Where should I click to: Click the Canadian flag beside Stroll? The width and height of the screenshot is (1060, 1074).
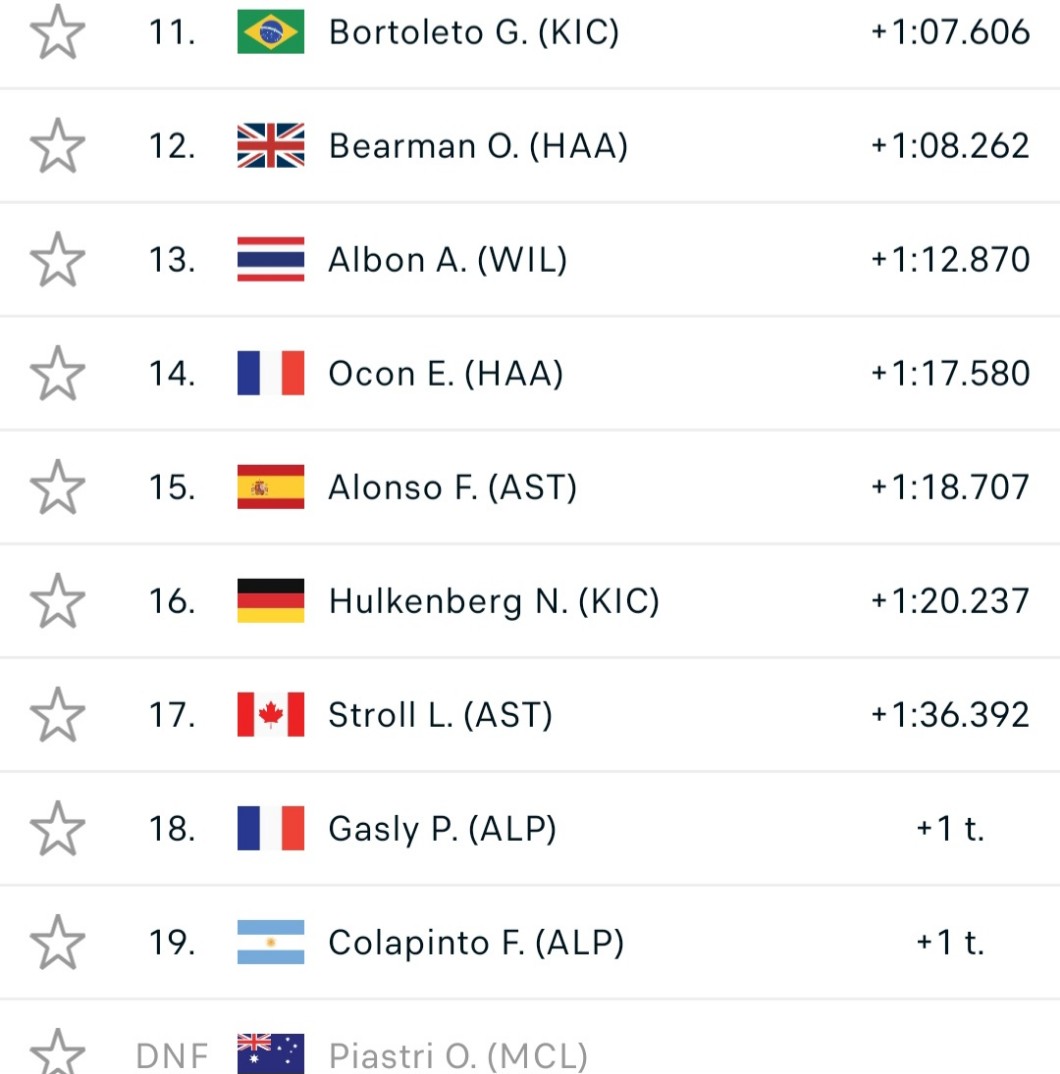(x=271, y=715)
